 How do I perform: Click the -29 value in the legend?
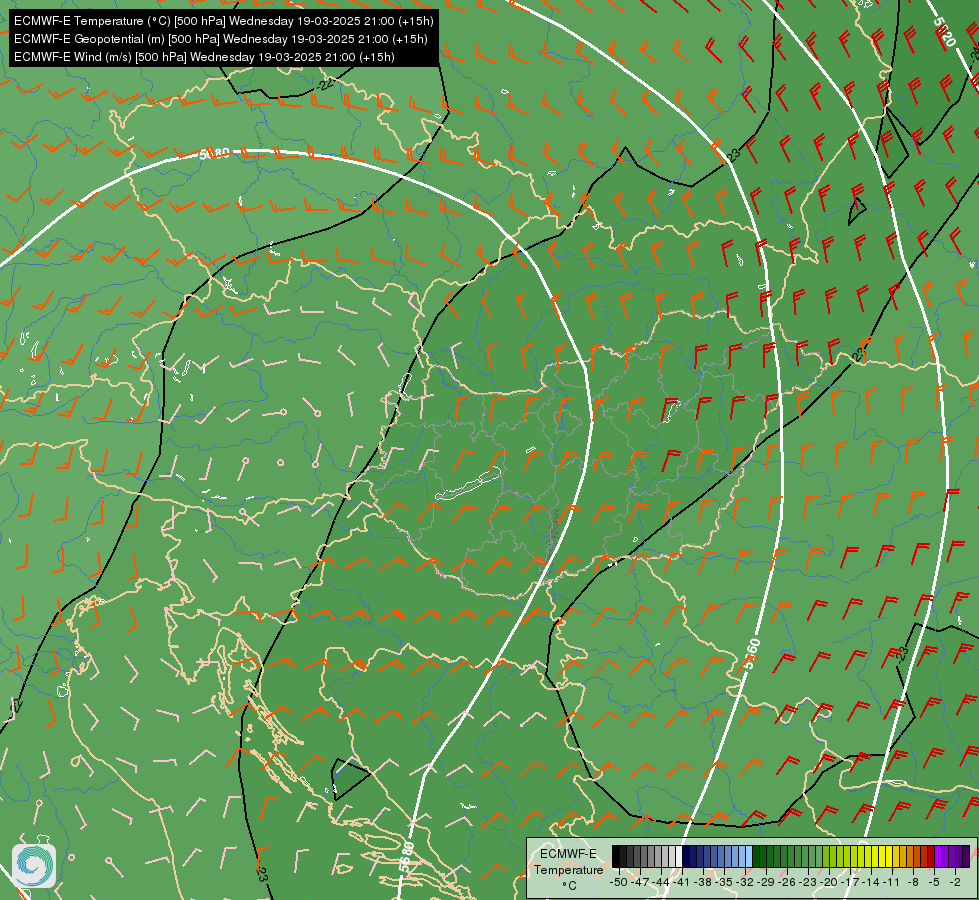pyautogui.click(x=766, y=882)
